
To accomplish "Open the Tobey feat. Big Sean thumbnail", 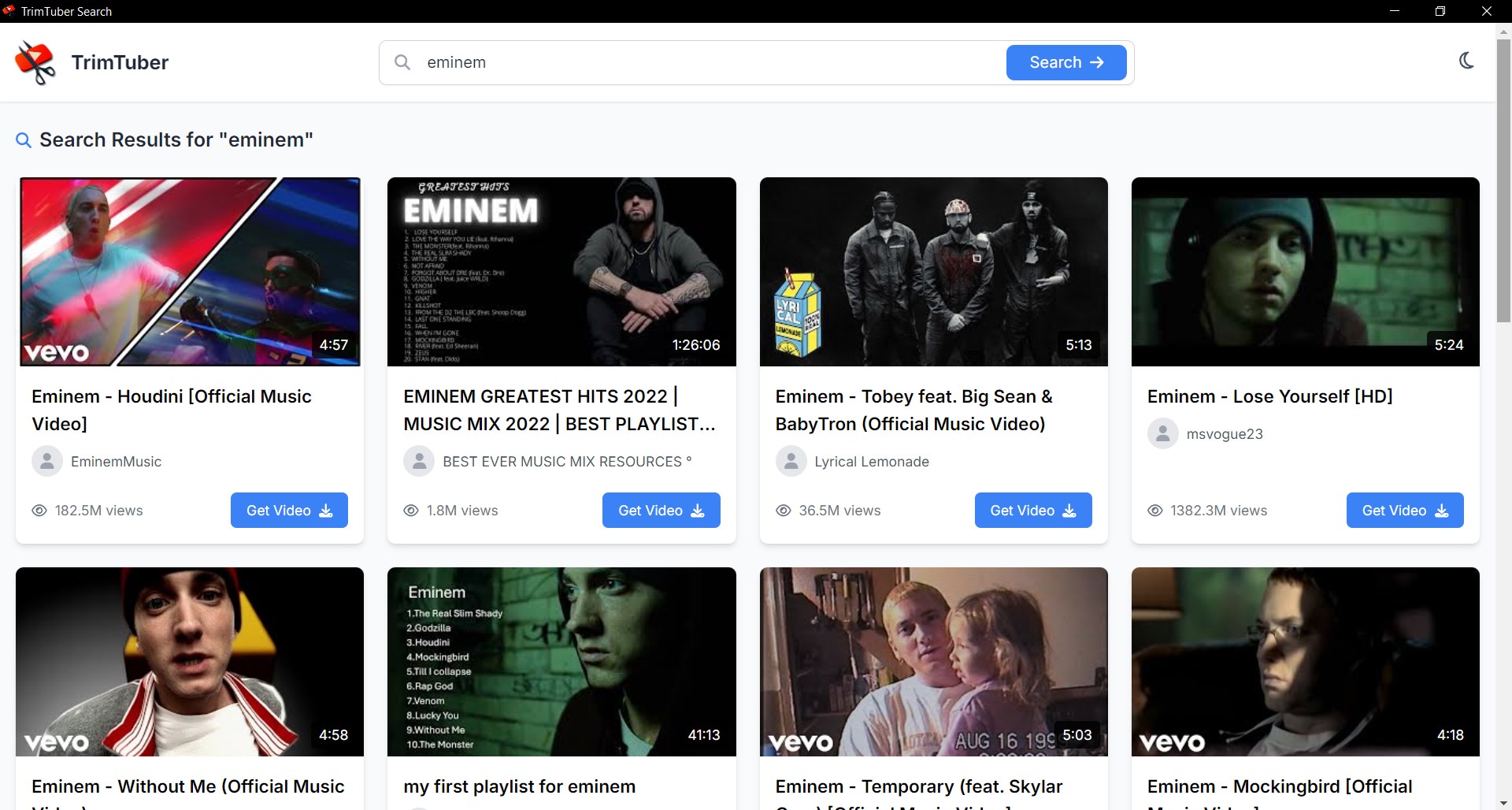I will pyautogui.click(x=934, y=272).
